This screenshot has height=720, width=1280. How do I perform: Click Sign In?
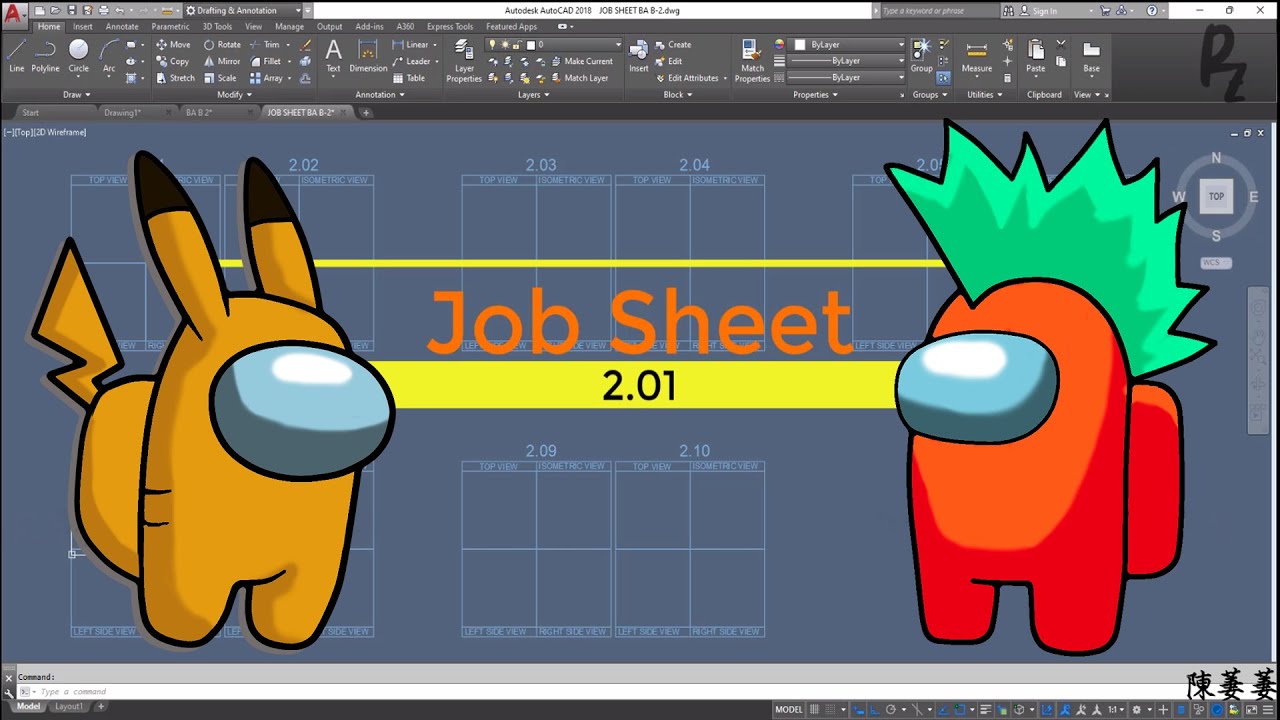1045,11
